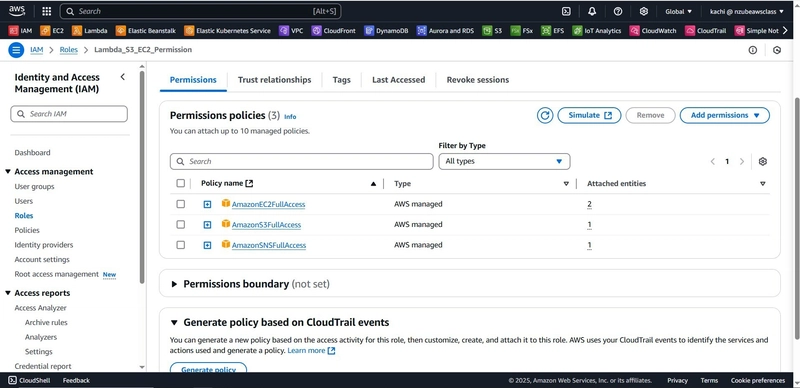This screenshot has height=388, width=800.
Task: Open table preferences gear icon
Action: [x=763, y=161]
